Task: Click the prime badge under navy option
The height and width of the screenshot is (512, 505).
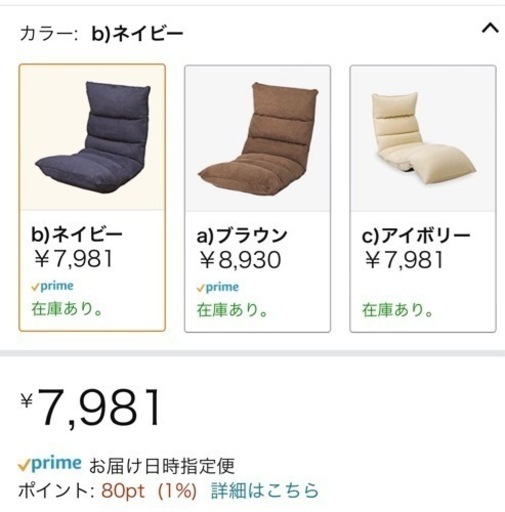Action: pyautogui.click(x=52, y=286)
